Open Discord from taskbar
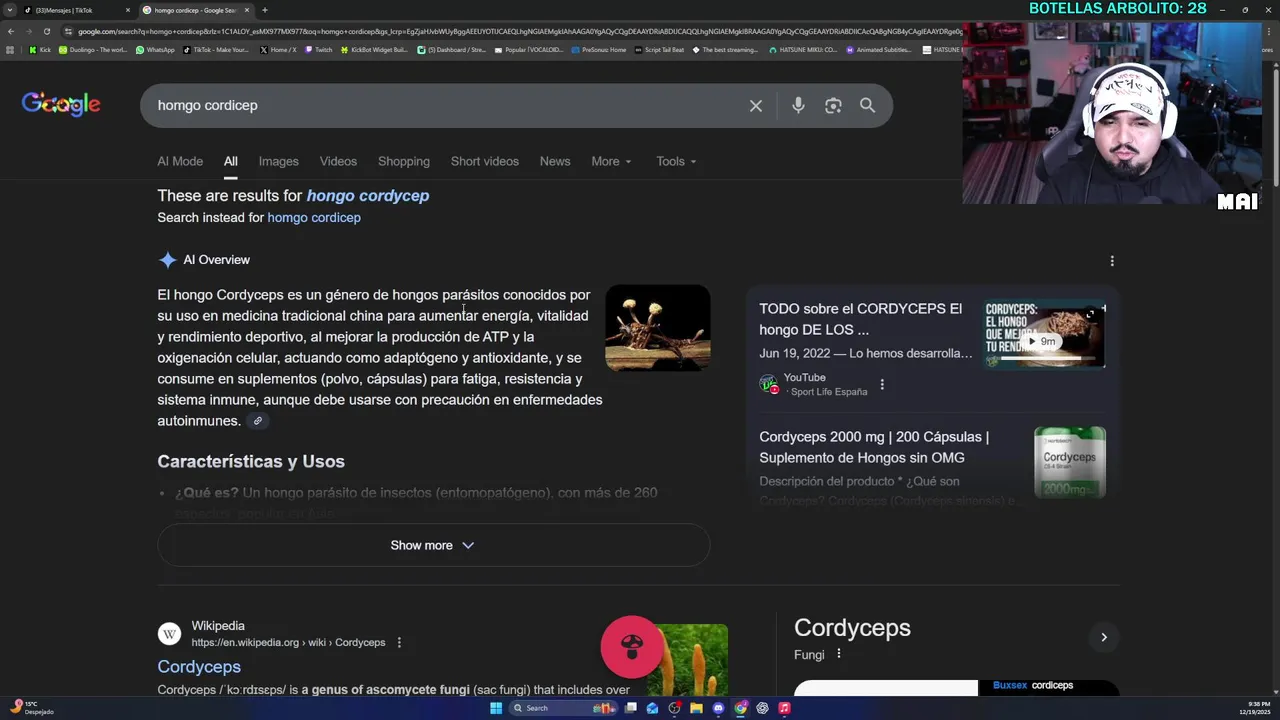Viewport: 1280px width, 720px height. pyautogui.click(x=718, y=708)
